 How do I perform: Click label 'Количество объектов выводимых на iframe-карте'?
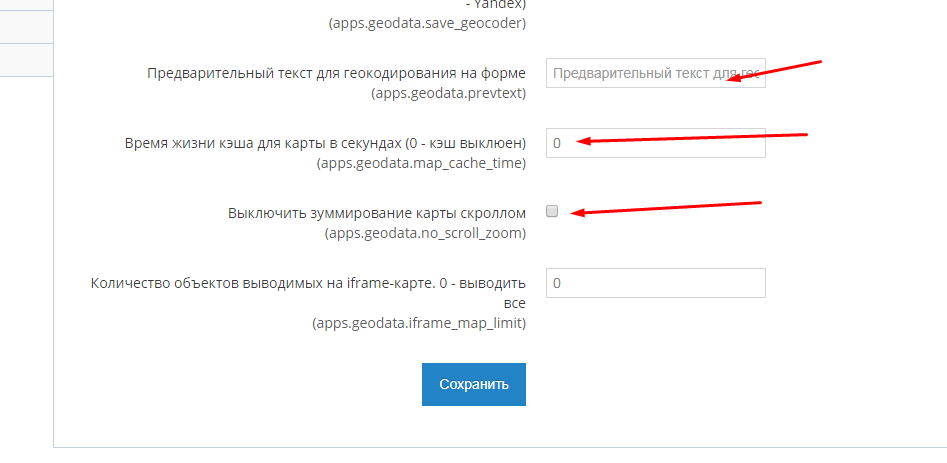click(x=308, y=283)
